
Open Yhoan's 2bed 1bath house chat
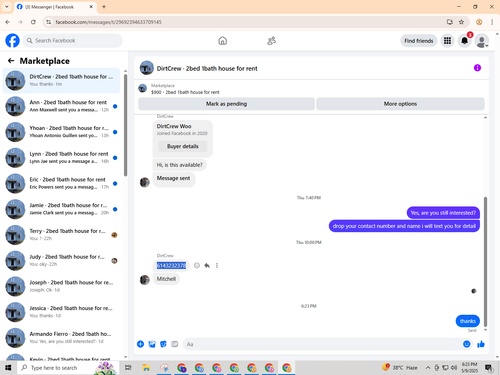click(61, 132)
